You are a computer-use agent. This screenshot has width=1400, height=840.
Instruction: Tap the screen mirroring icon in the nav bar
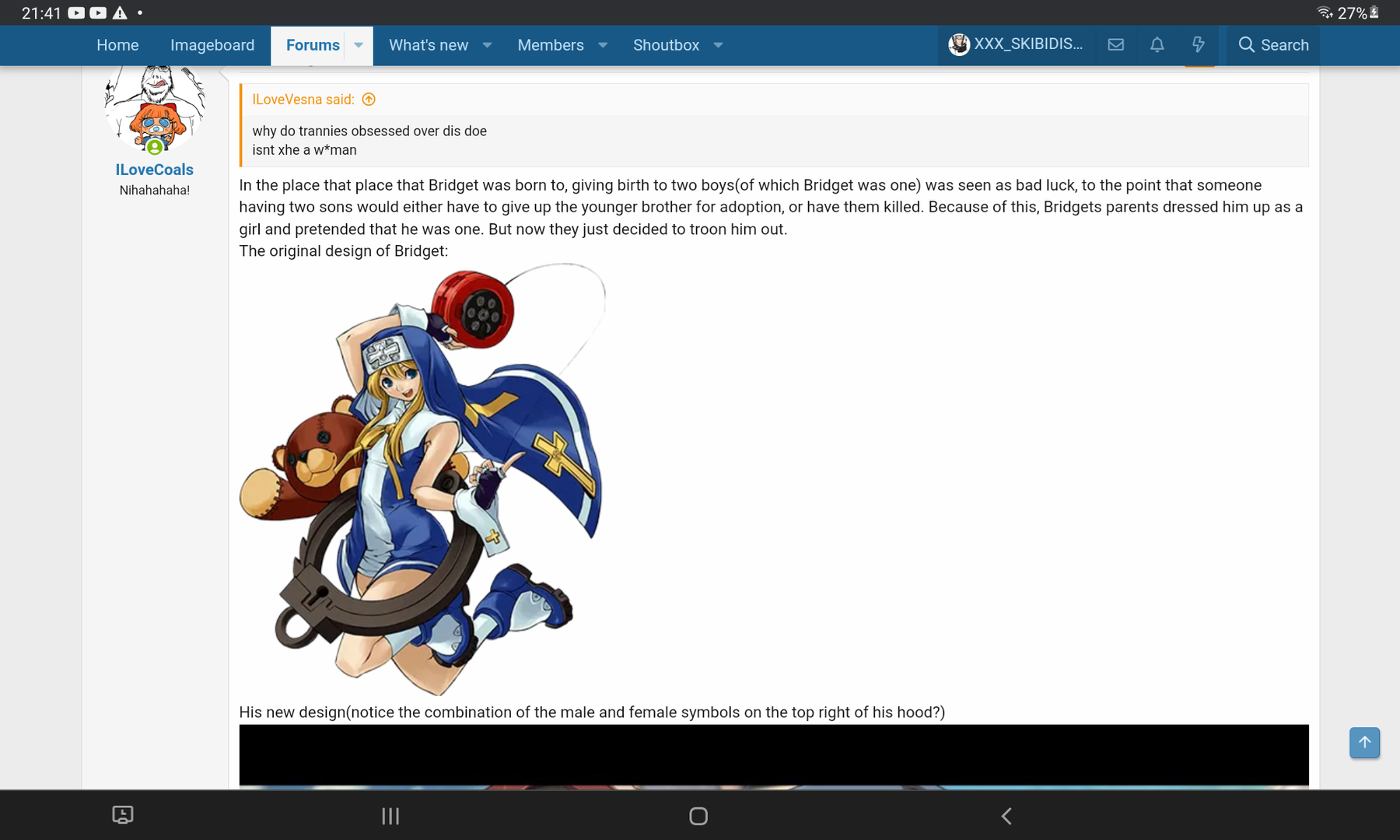point(122,815)
